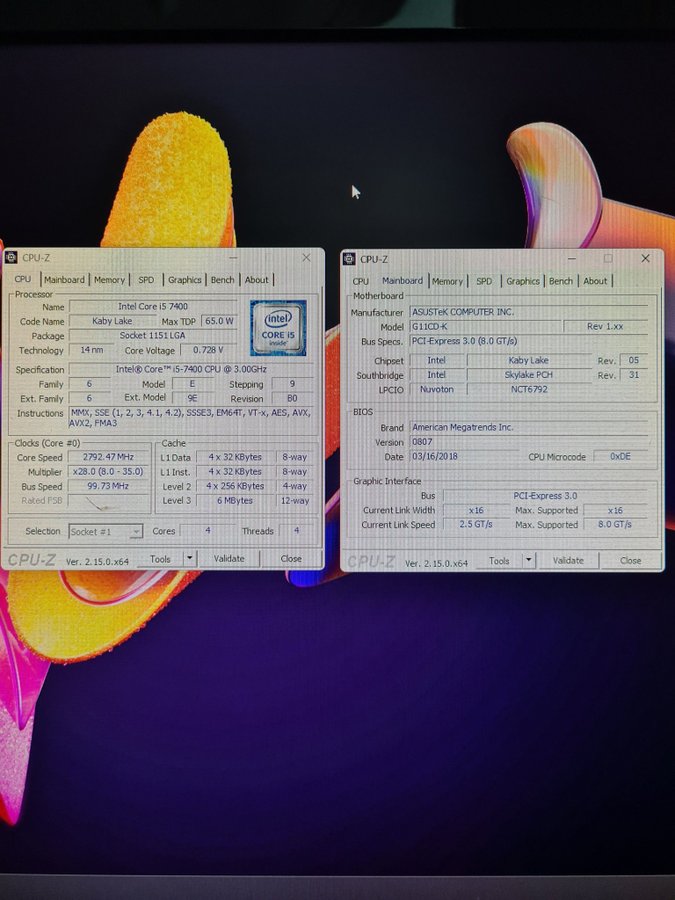Click the Threads value field
The width and height of the screenshot is (675, 900).
296,531
